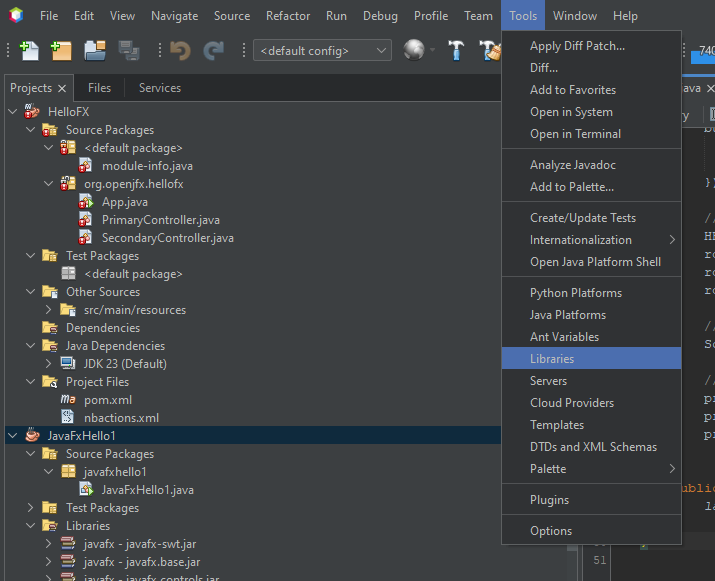Viewport: 715px width, 581px height.
Task: Choose Apply Diff Patch menu entry
Action: pyautogui.click(x=591, y=46)
